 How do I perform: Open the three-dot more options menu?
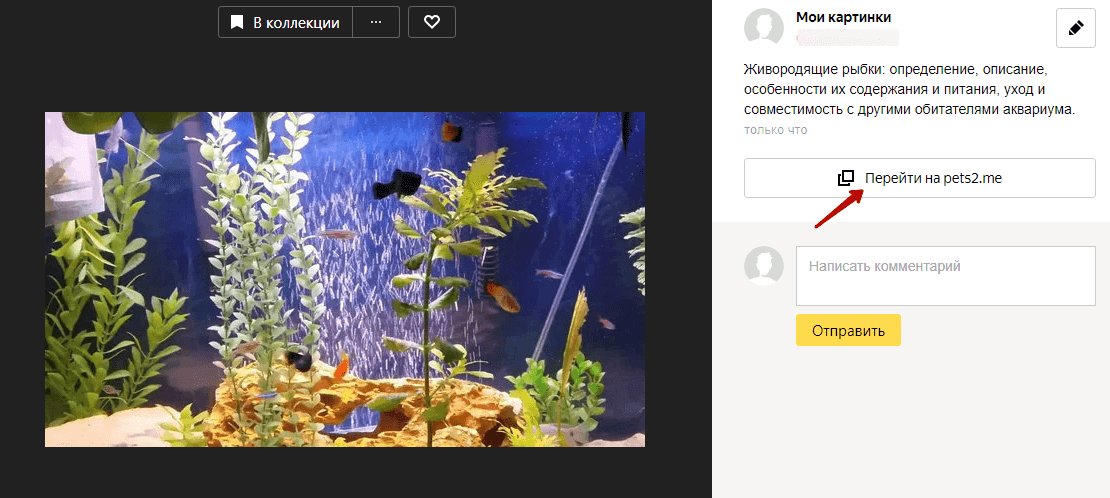376,22
